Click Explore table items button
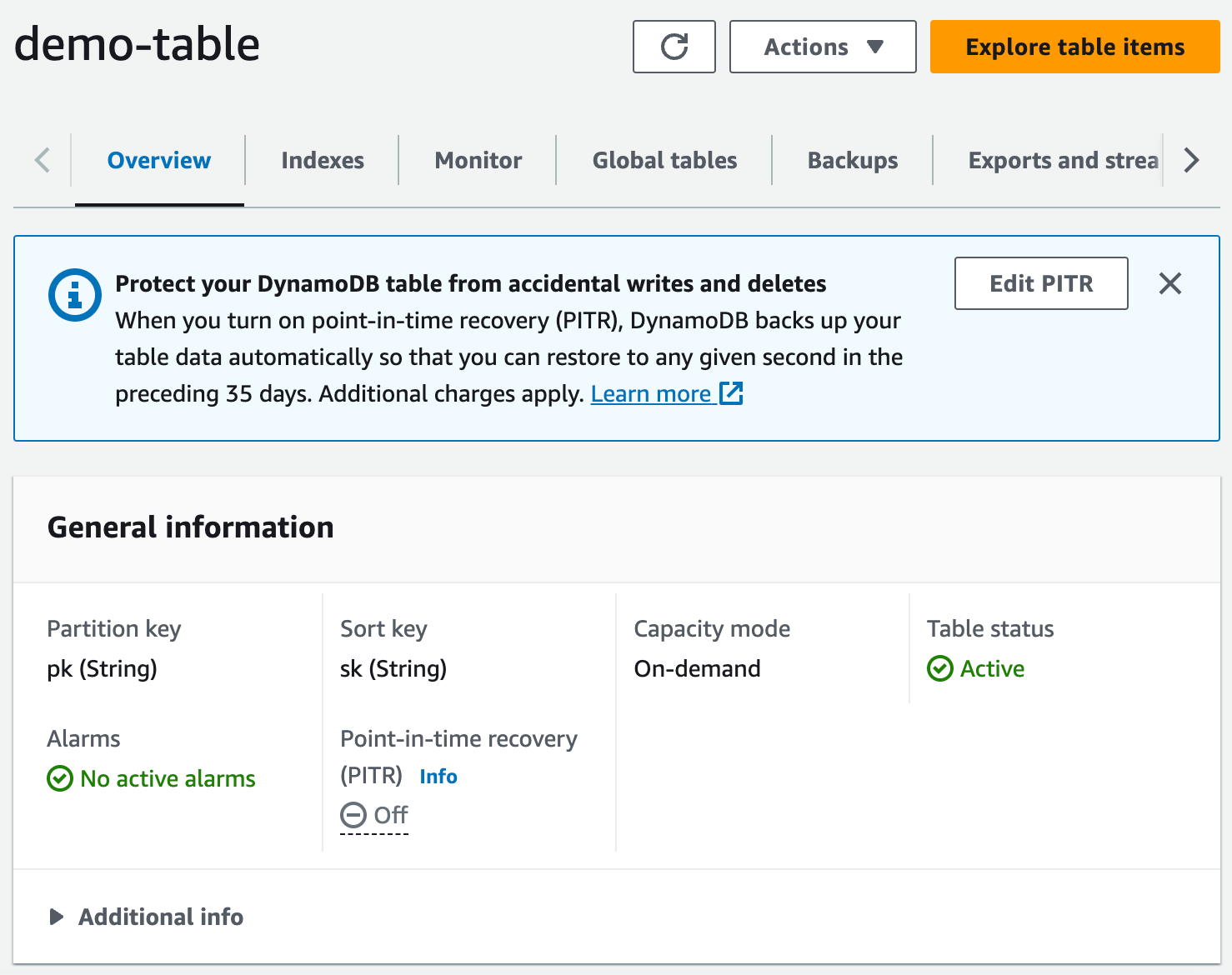The width and height of the screenshot is (1232, 975). [x=1074, y=47]
